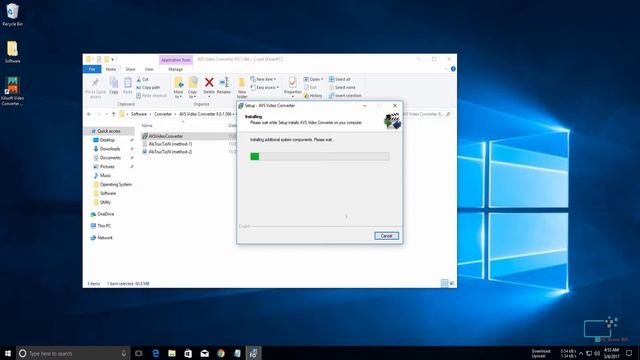Click Converter in the address breadcrumb
Screen dimensions: 640x360
163,114
